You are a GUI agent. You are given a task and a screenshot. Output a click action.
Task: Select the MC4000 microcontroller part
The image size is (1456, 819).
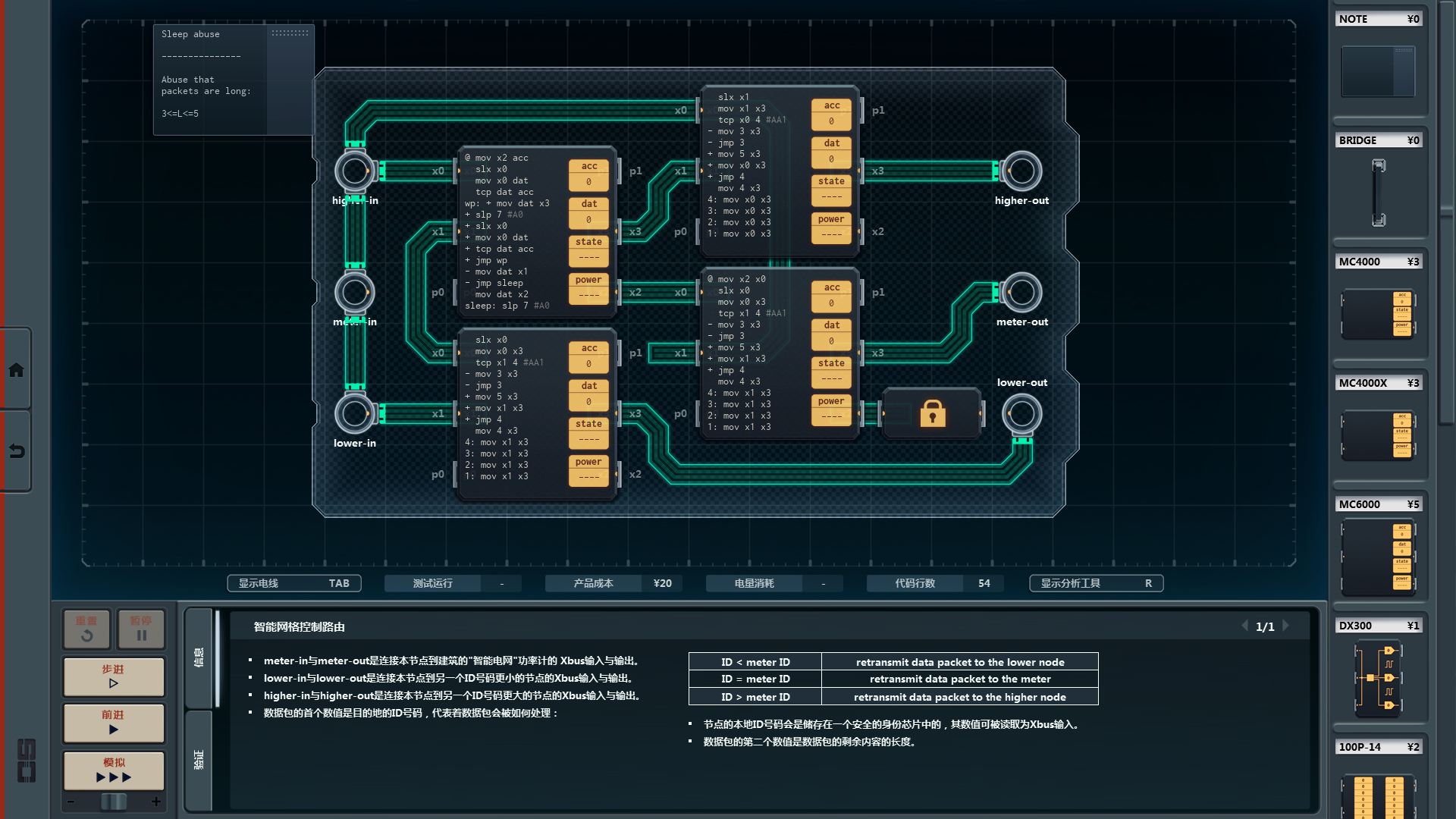[x=1378, y=313]
